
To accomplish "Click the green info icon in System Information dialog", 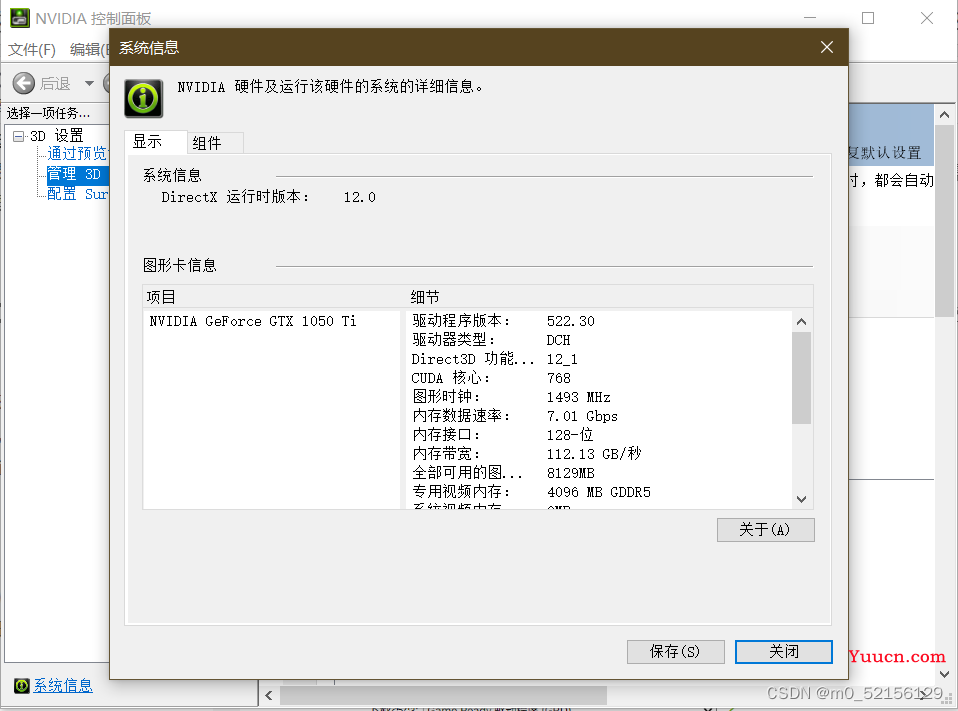I will pos(144,98).
